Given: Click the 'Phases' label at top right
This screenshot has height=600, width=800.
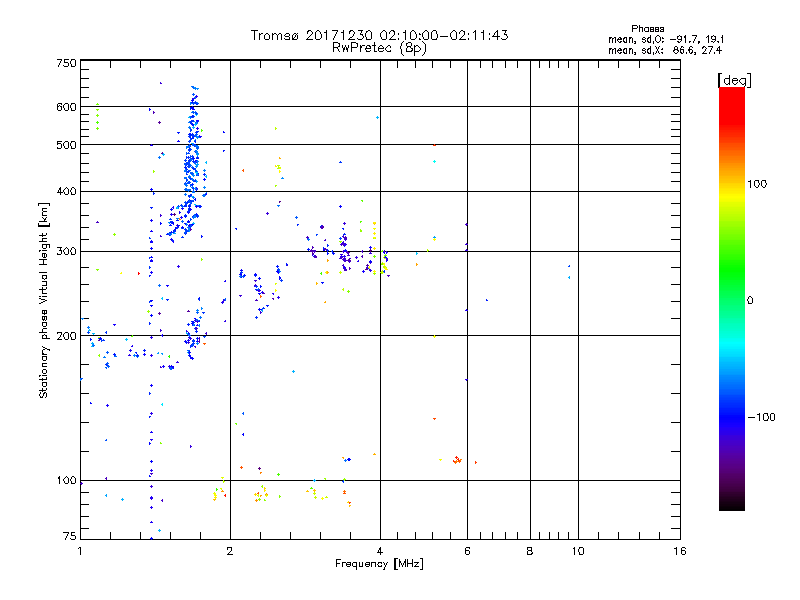Looking at the screenshot, I should [x=647, y=29].
